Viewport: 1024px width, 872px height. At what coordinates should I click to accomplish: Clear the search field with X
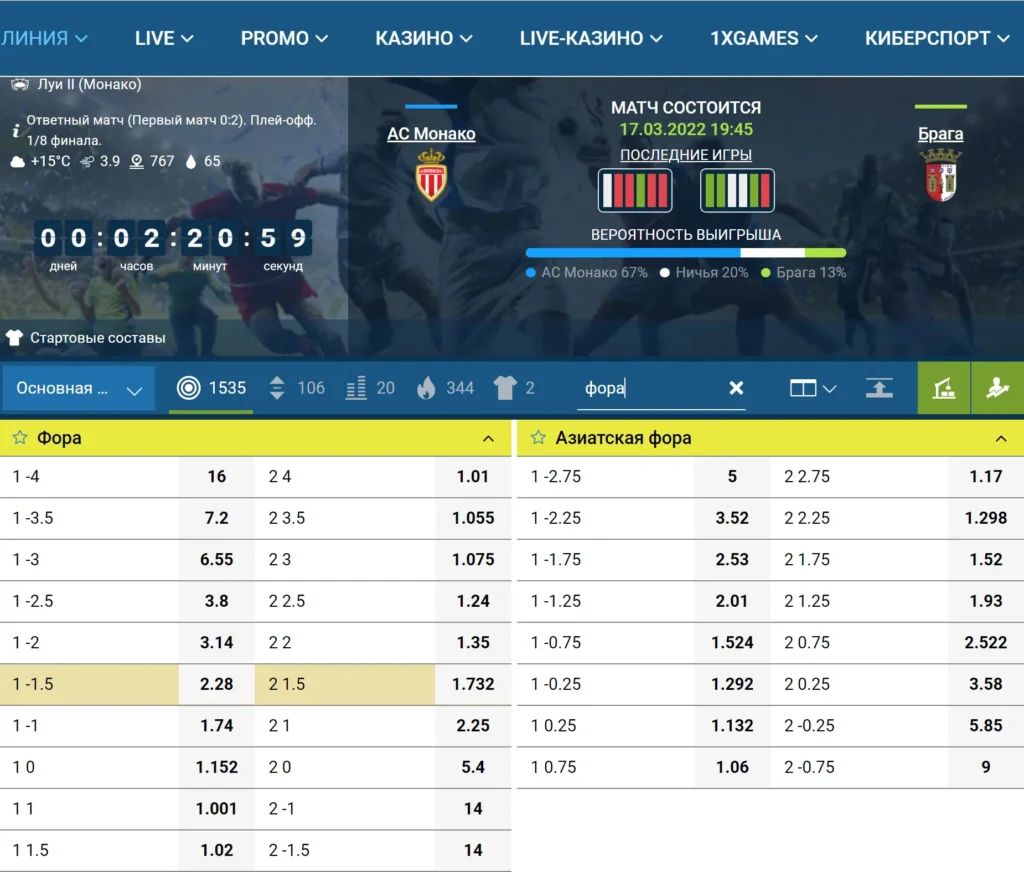point(736,388)
